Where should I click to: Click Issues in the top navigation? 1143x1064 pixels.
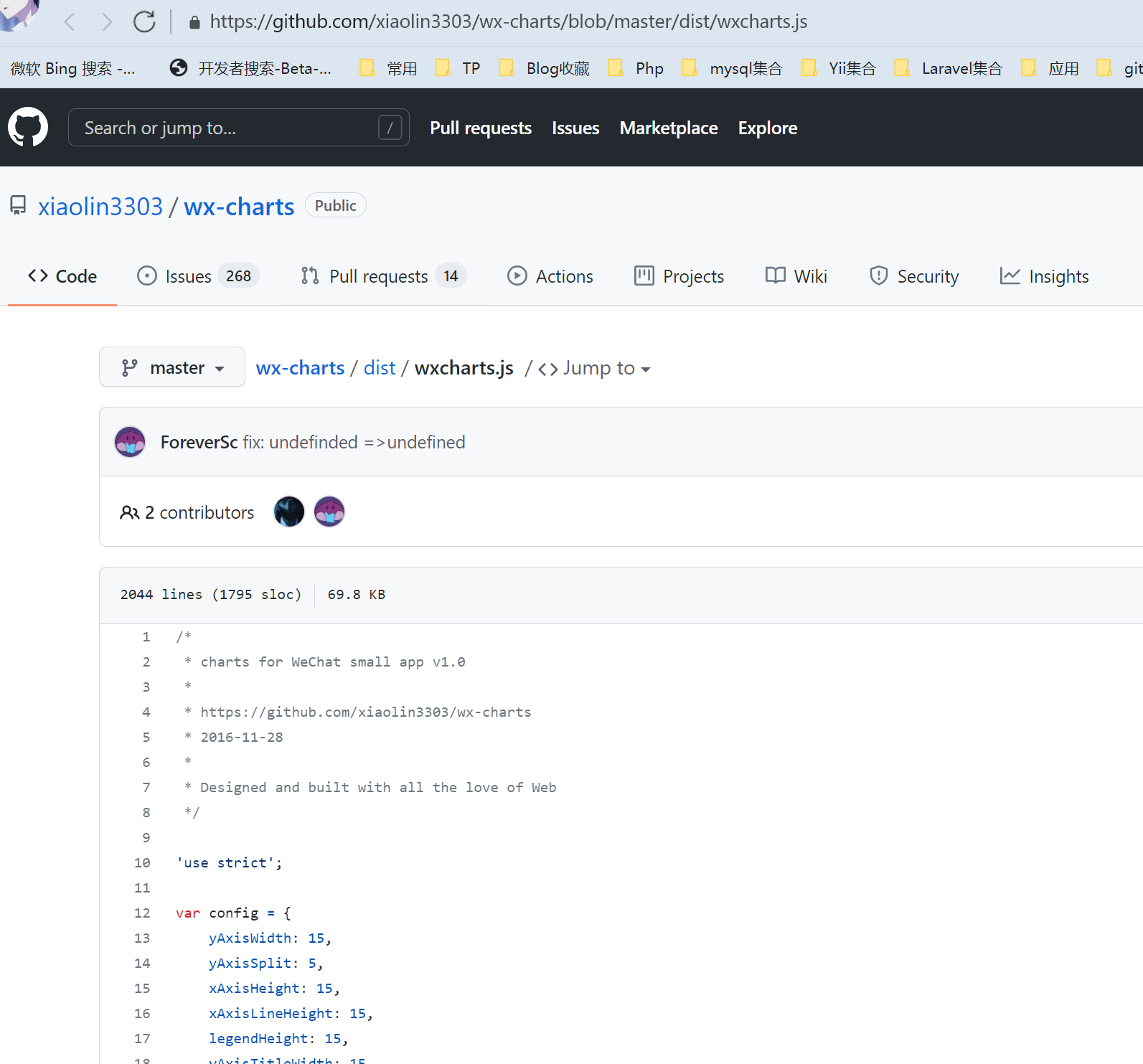575,128
